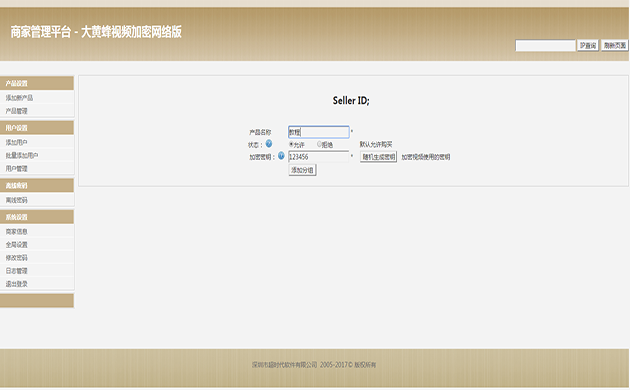This screenshot has width=630, height=390.
Task: Click the help icon next to 状态
Action: pos(269,144)
